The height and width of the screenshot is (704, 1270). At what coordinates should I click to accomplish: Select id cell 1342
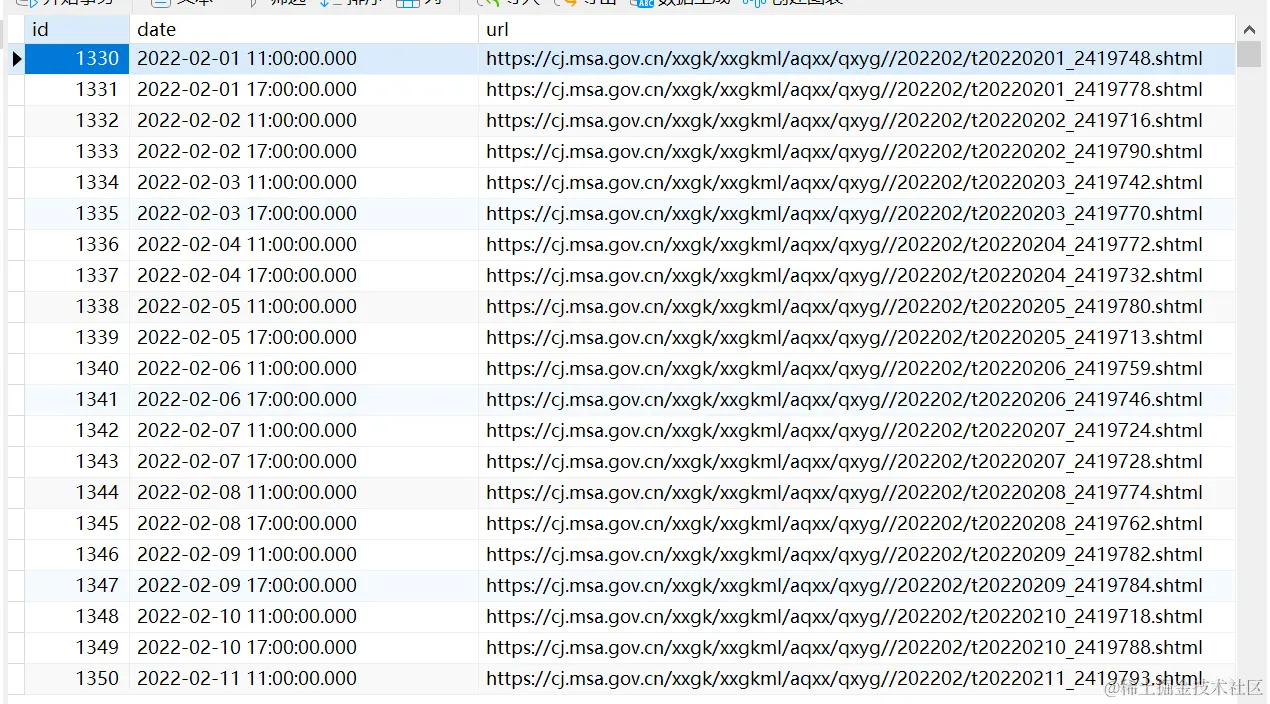pyautogui.click(x=77, y=431)
